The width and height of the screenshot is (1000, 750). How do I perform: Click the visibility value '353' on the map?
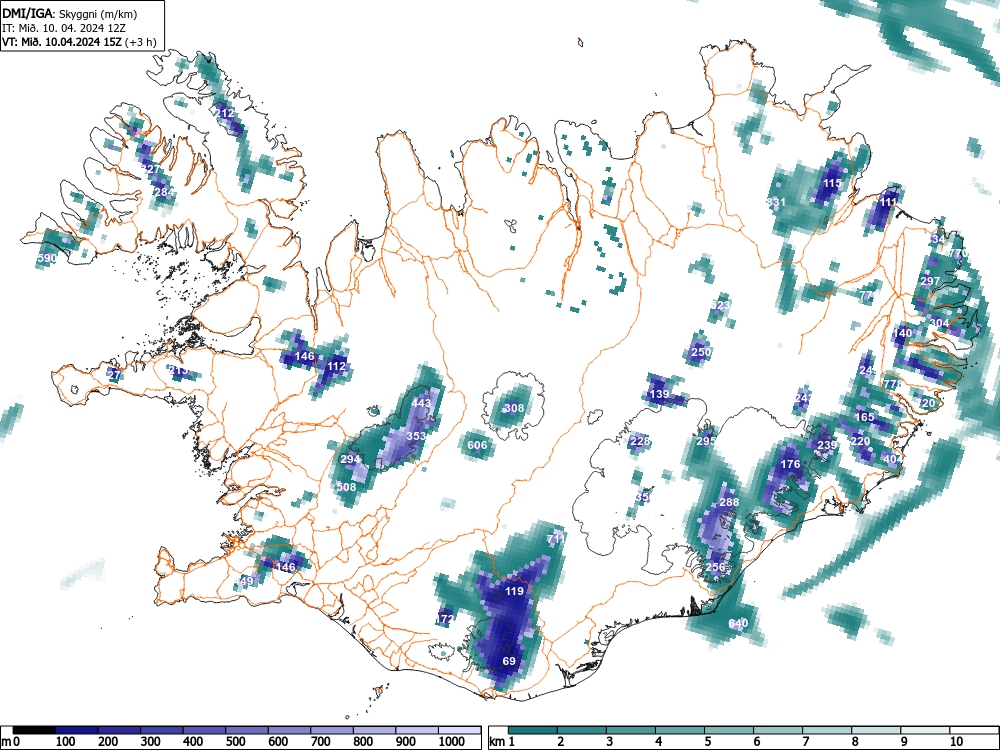click(416, 437)
